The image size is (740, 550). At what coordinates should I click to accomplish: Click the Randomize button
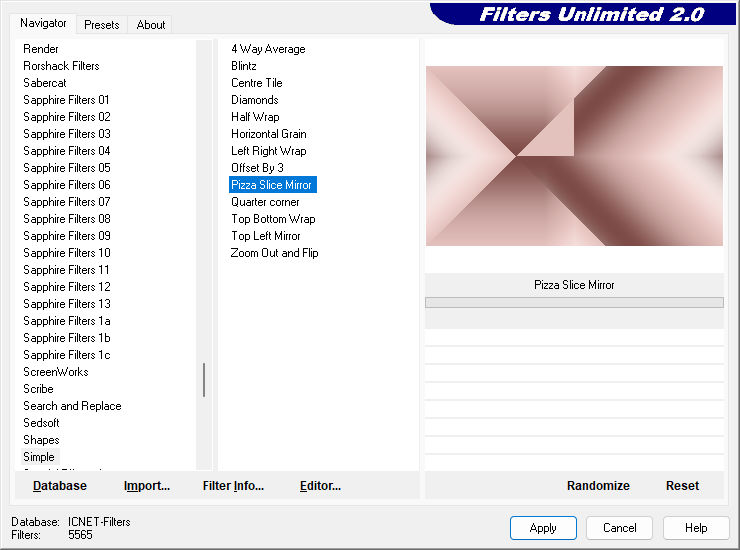[x=598, y=486]
